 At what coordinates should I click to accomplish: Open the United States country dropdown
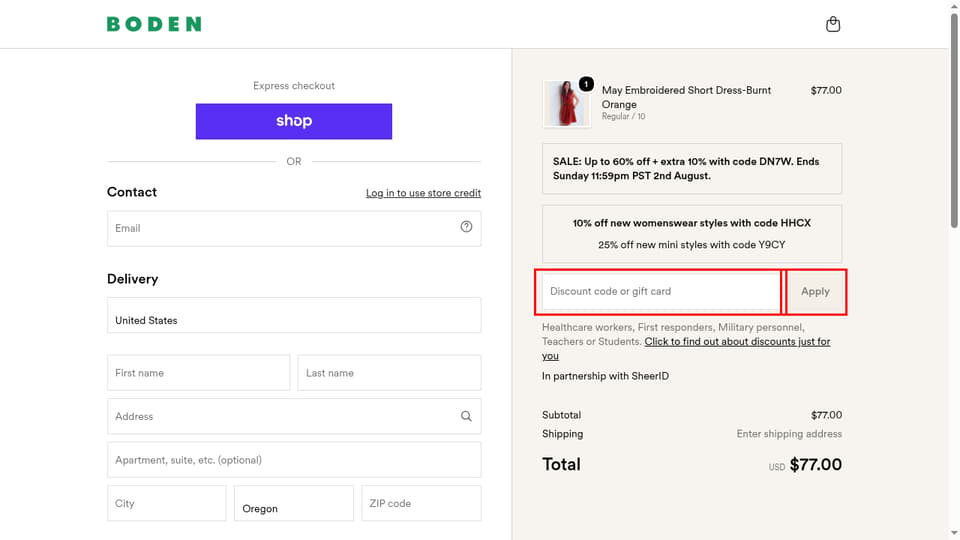tap(294, 315)
